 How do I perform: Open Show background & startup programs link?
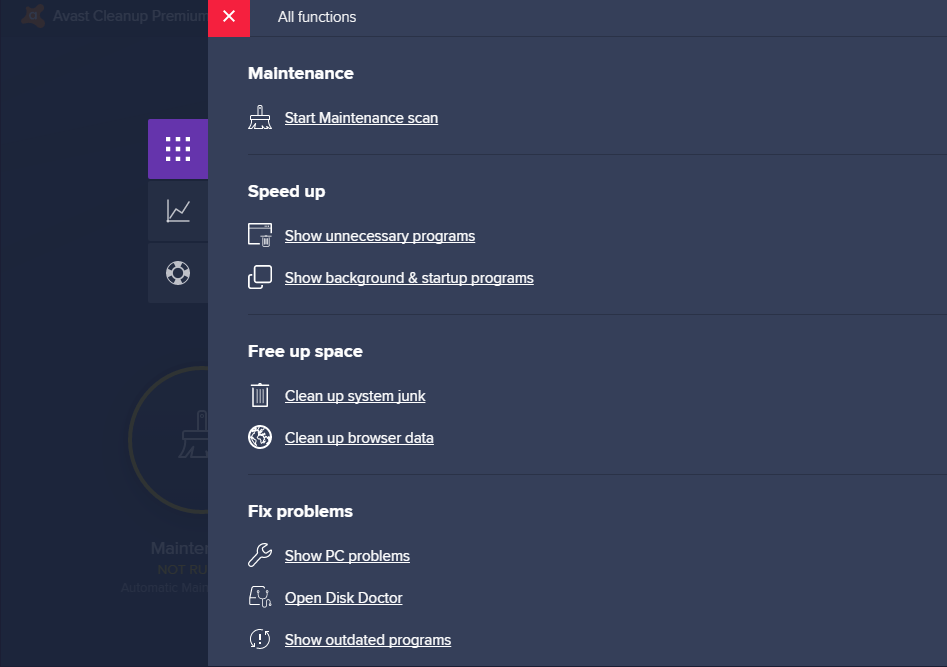pos(409,278)
